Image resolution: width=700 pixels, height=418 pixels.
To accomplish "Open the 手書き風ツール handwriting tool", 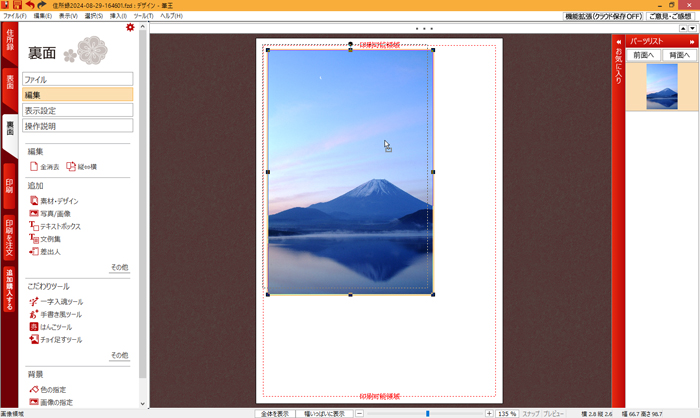I will pos(55,314).
